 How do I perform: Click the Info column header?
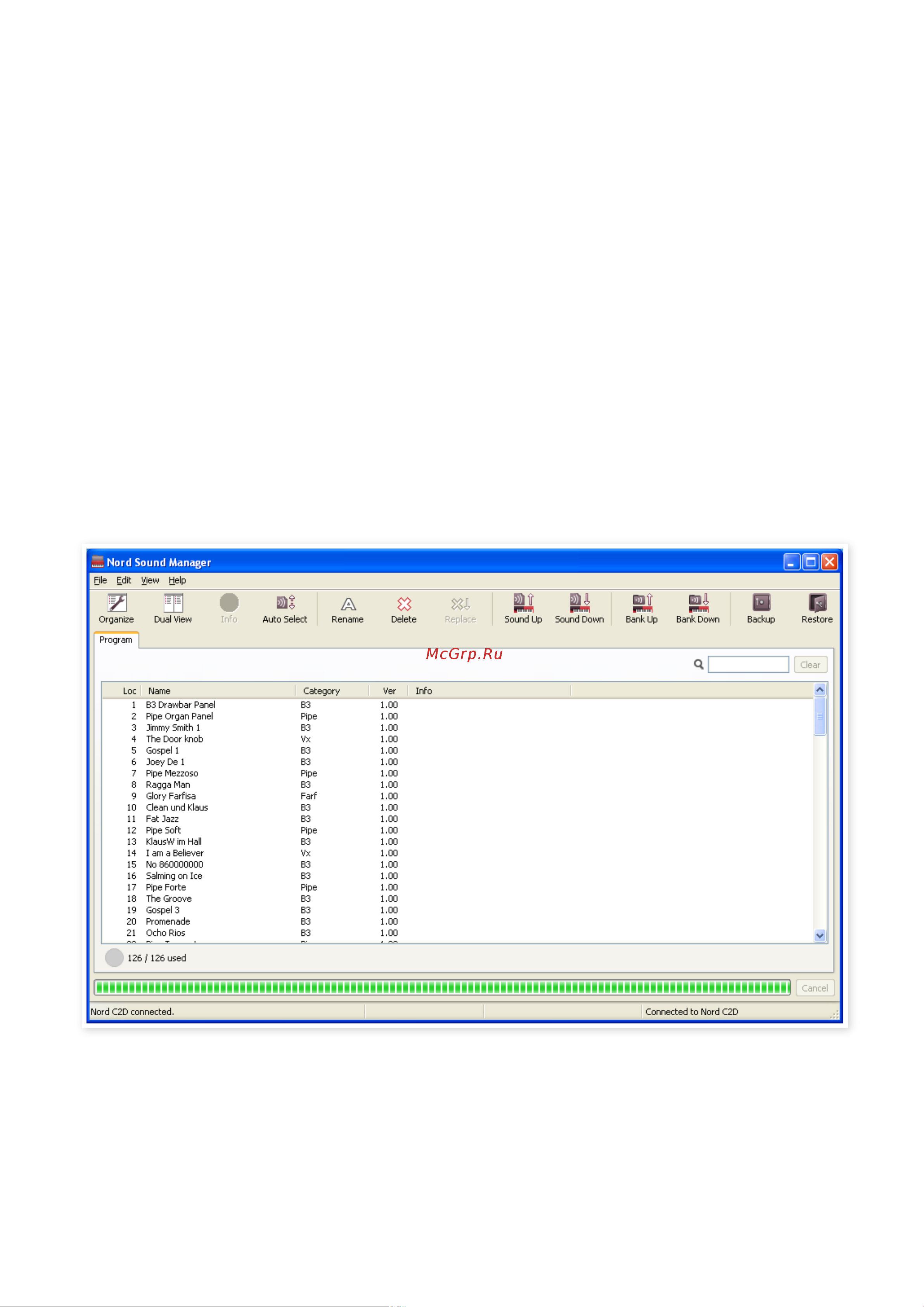pos(490,691)
